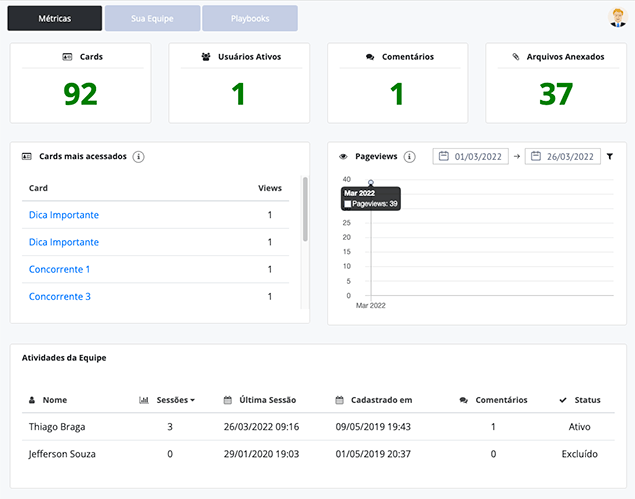Click the Pageviews eye icon

[x=343, y=156]
